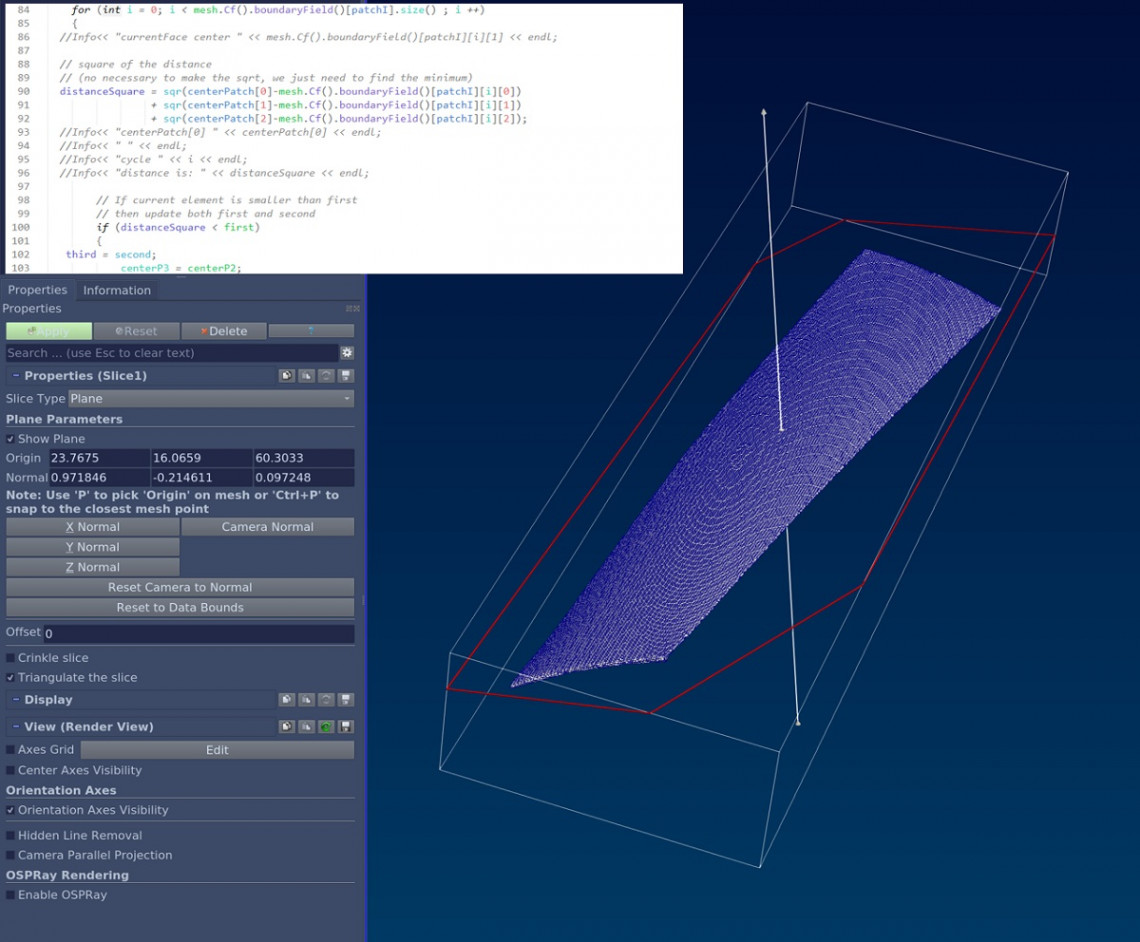Float the Properties panel with the dock icon
This screenshot has width=1140, height=942.
click(349, 309)
